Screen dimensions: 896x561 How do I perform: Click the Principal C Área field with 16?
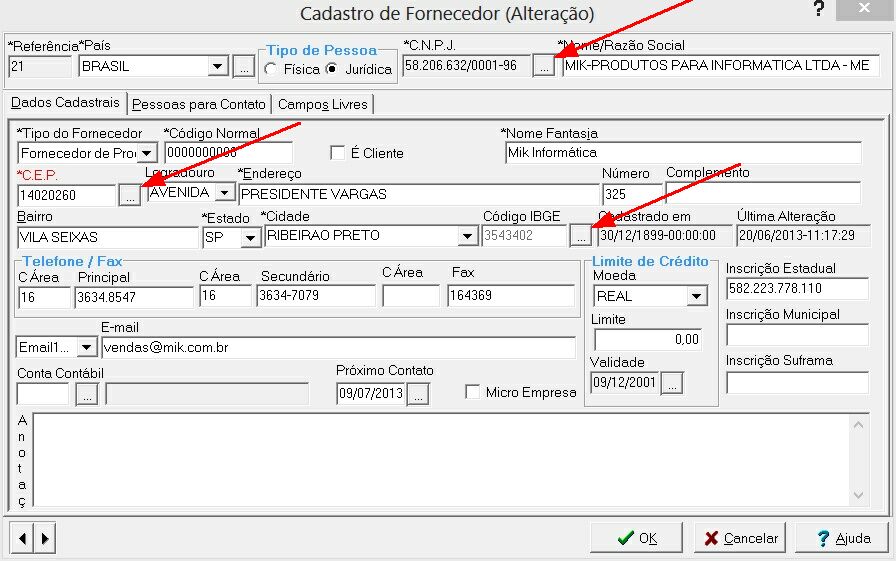45,297
